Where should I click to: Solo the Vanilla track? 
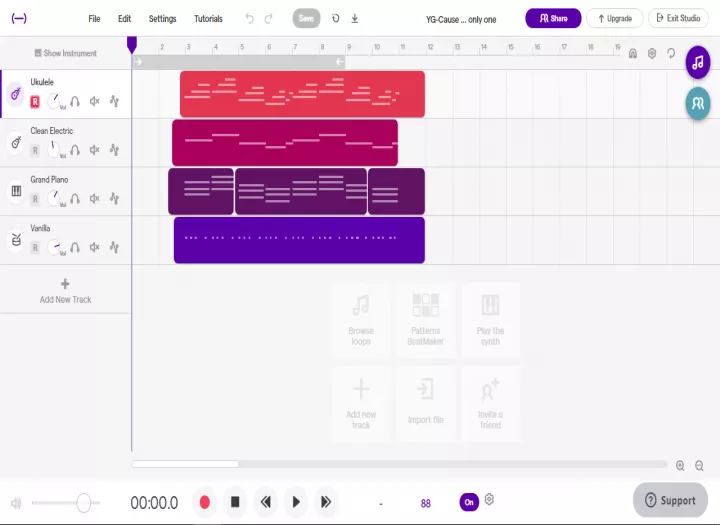(x=75, y=247)
